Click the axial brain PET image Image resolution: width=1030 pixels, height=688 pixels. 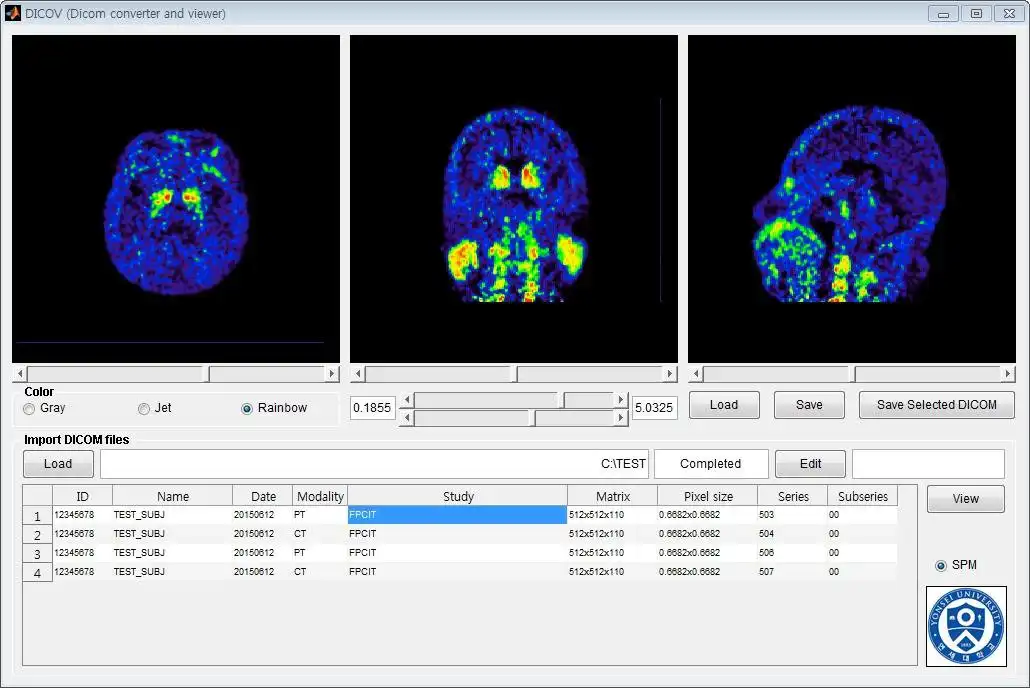coord(176,198)
